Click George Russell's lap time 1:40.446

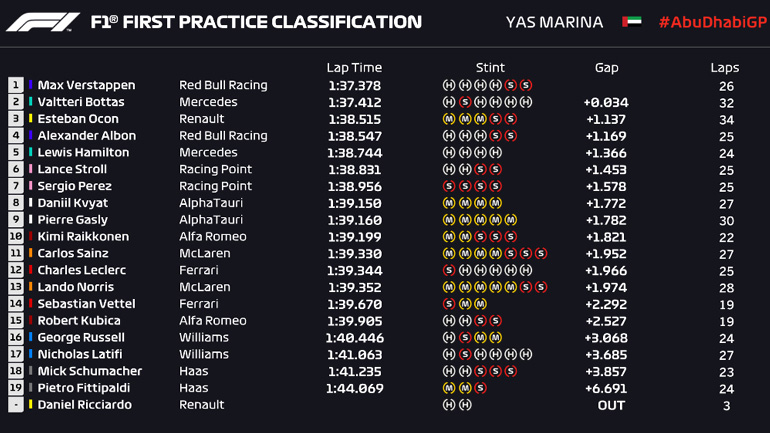tap(354, 338)
